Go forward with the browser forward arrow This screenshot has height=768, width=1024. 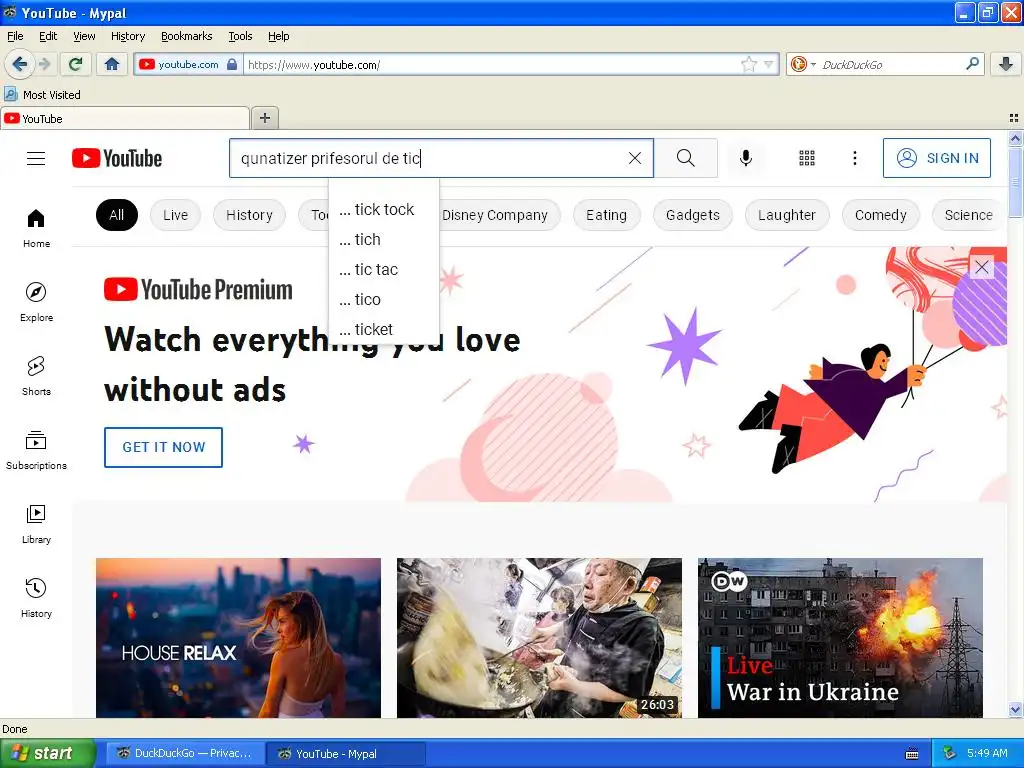click(44, 64)
